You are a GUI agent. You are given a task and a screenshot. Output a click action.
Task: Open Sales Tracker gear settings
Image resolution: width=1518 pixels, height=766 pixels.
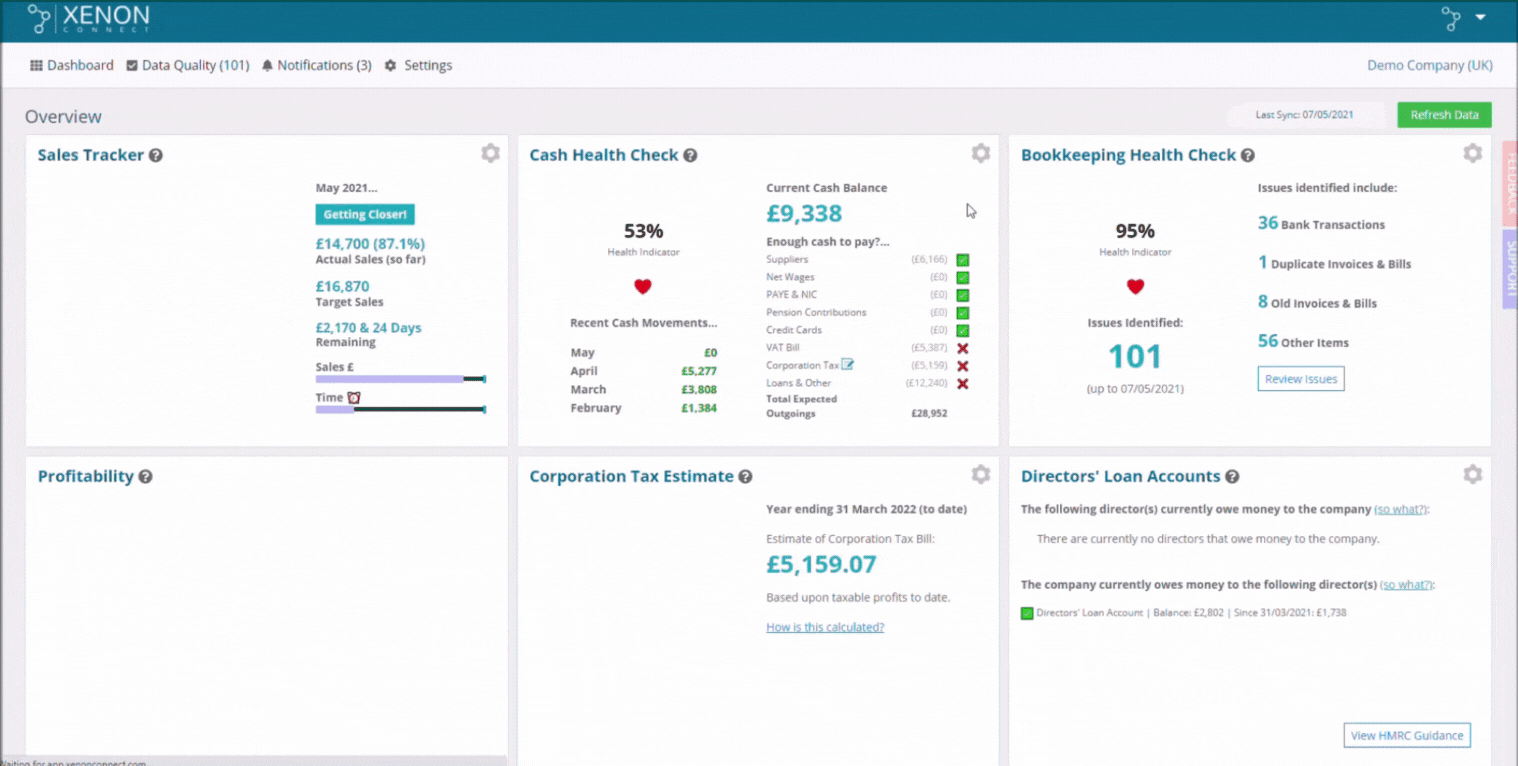490,153
